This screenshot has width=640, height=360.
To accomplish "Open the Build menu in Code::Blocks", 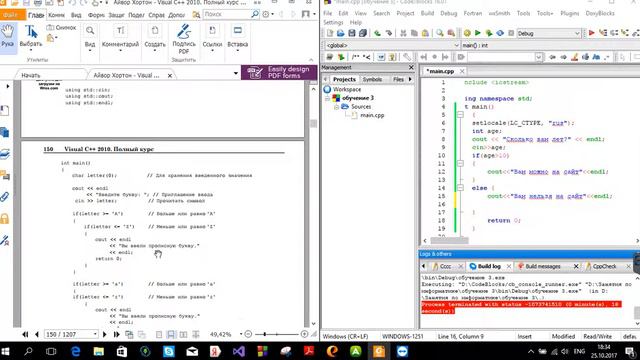I will (x=427, y=13).
